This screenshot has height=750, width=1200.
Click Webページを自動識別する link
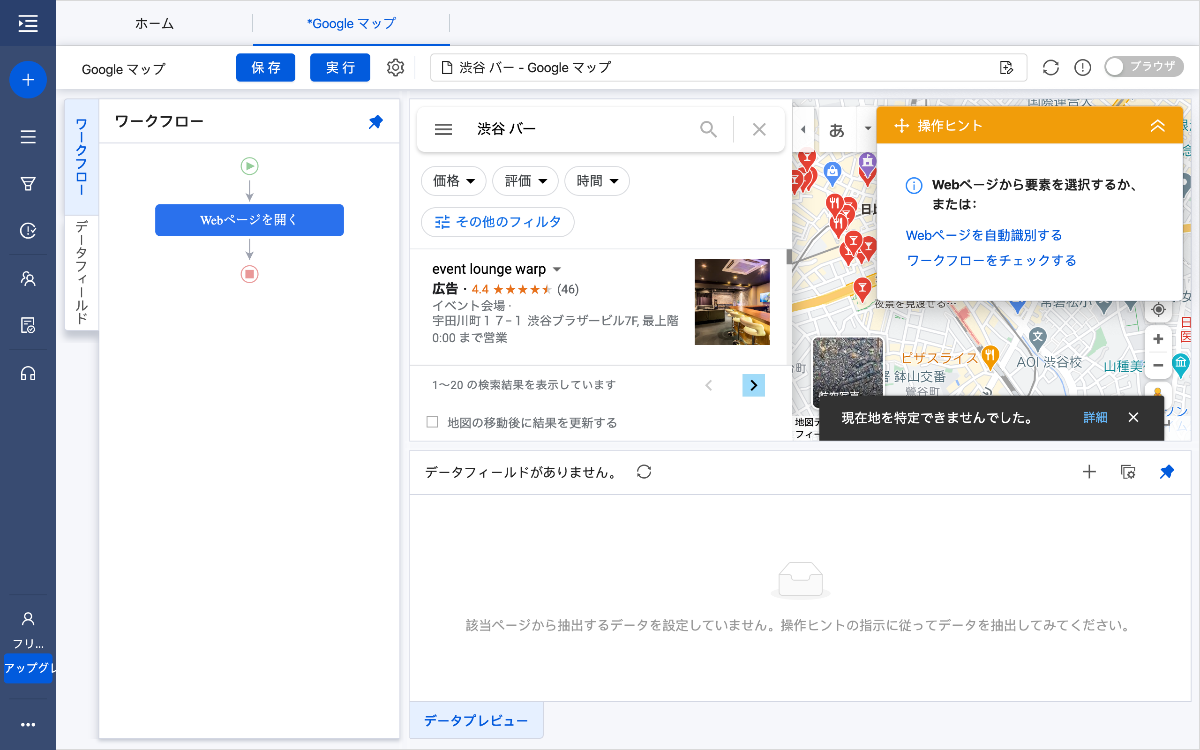click(x=984, y=235)
